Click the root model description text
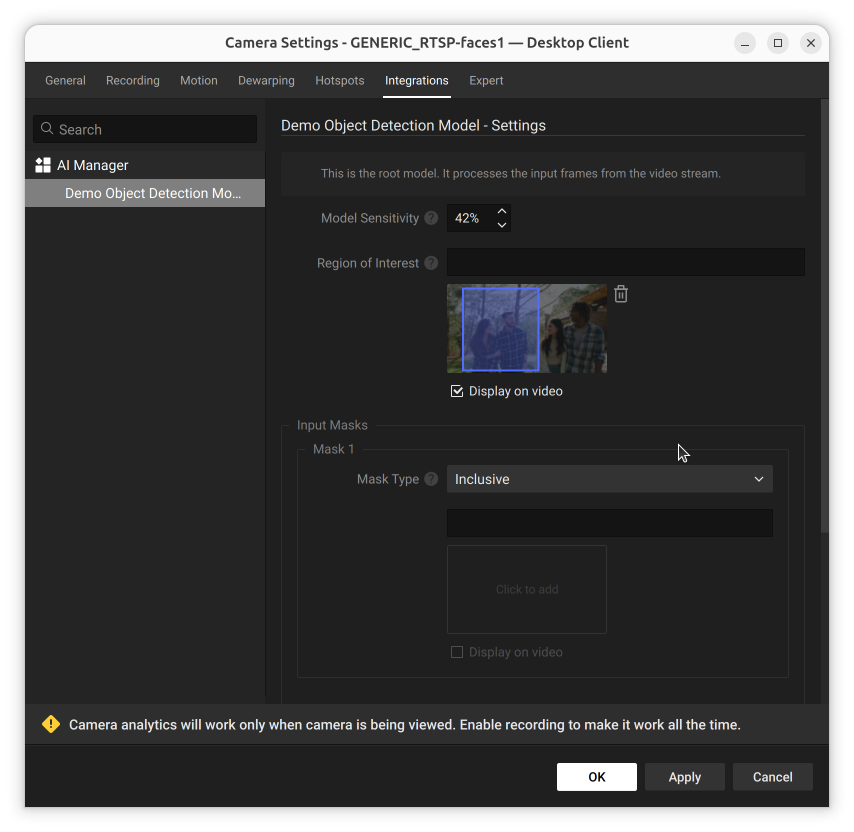The width and height of the screenshot is (854, 832). tap(521, 173)
